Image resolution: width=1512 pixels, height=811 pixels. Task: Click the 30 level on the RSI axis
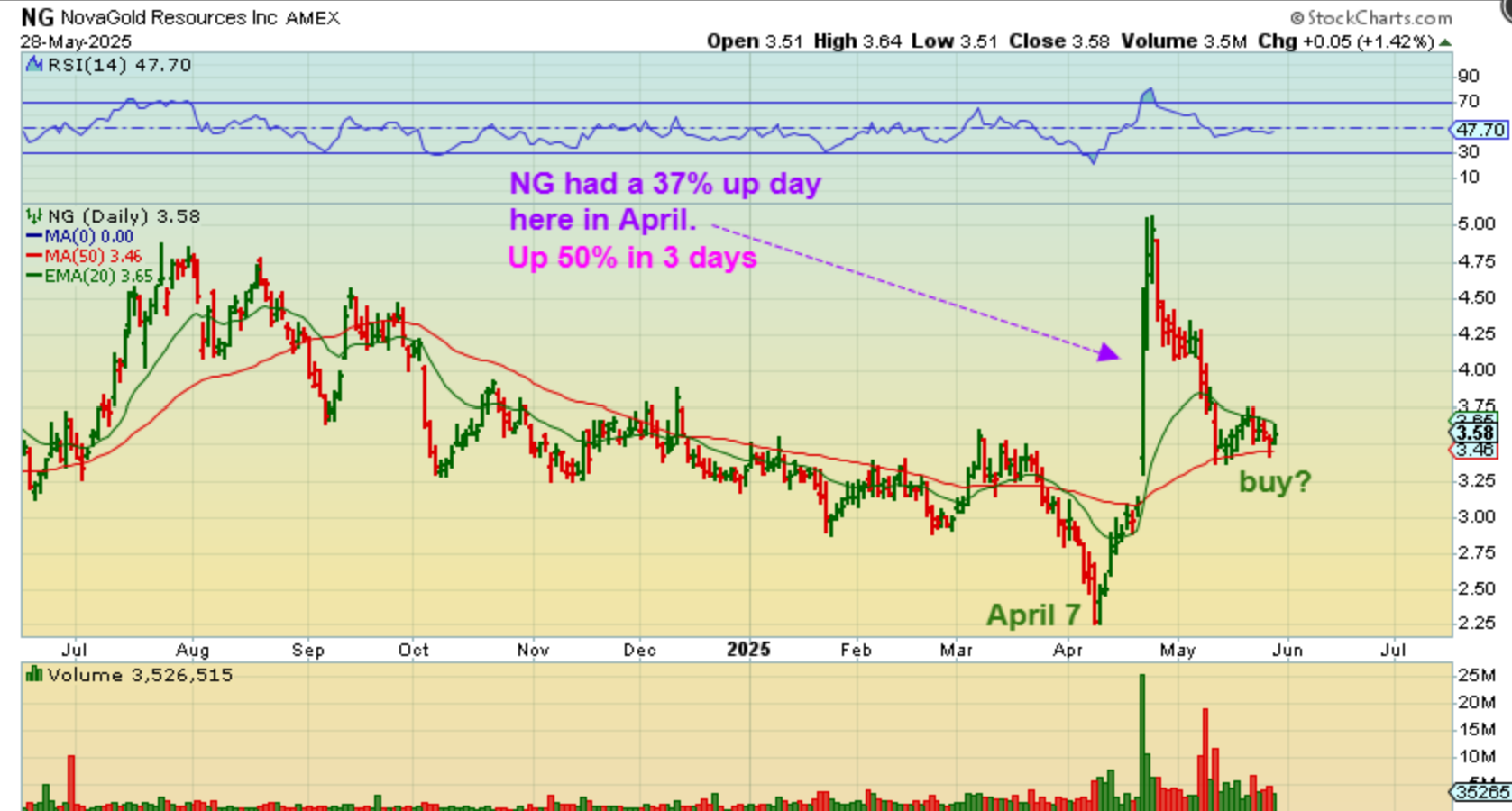1469,152
